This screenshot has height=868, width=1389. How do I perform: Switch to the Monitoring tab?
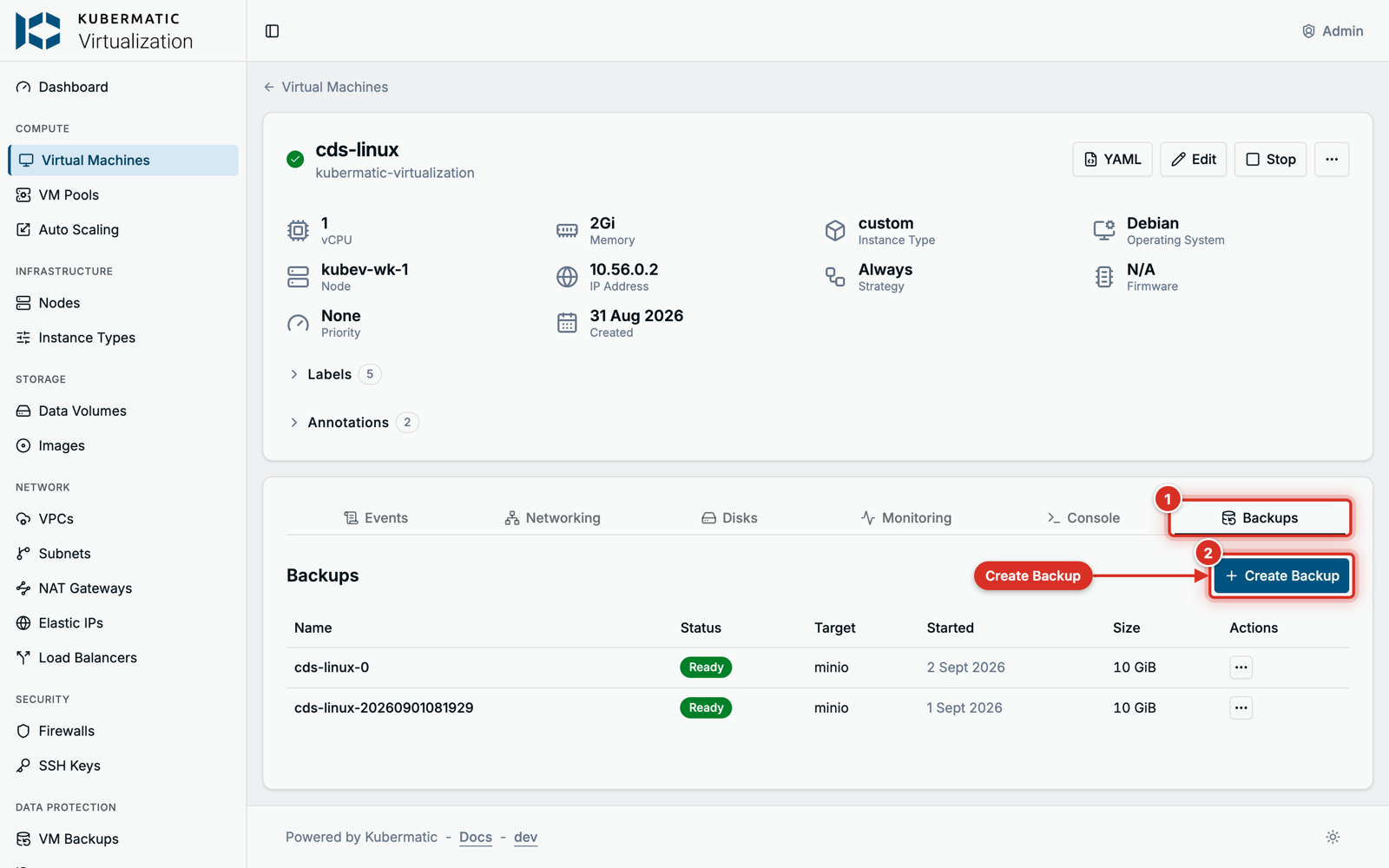(907, 518)
